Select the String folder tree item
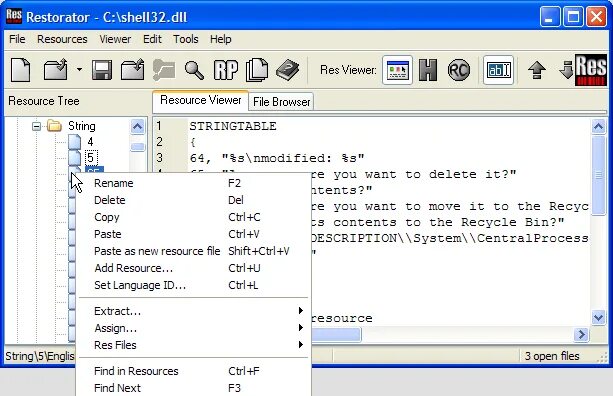Viewport: 613px width, 396px height. coord(82,126)
